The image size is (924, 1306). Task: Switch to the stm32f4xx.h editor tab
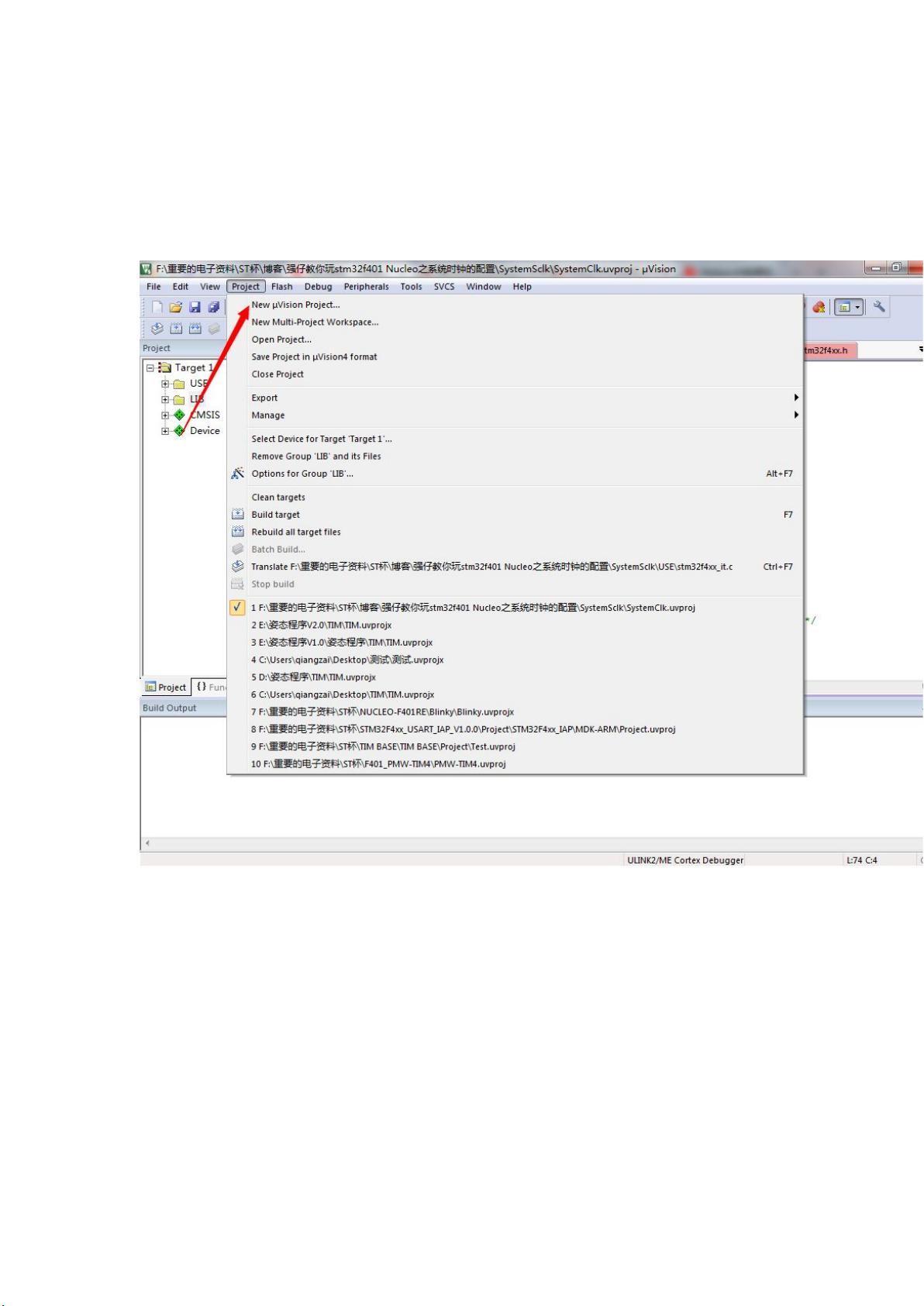coord(829,350)
